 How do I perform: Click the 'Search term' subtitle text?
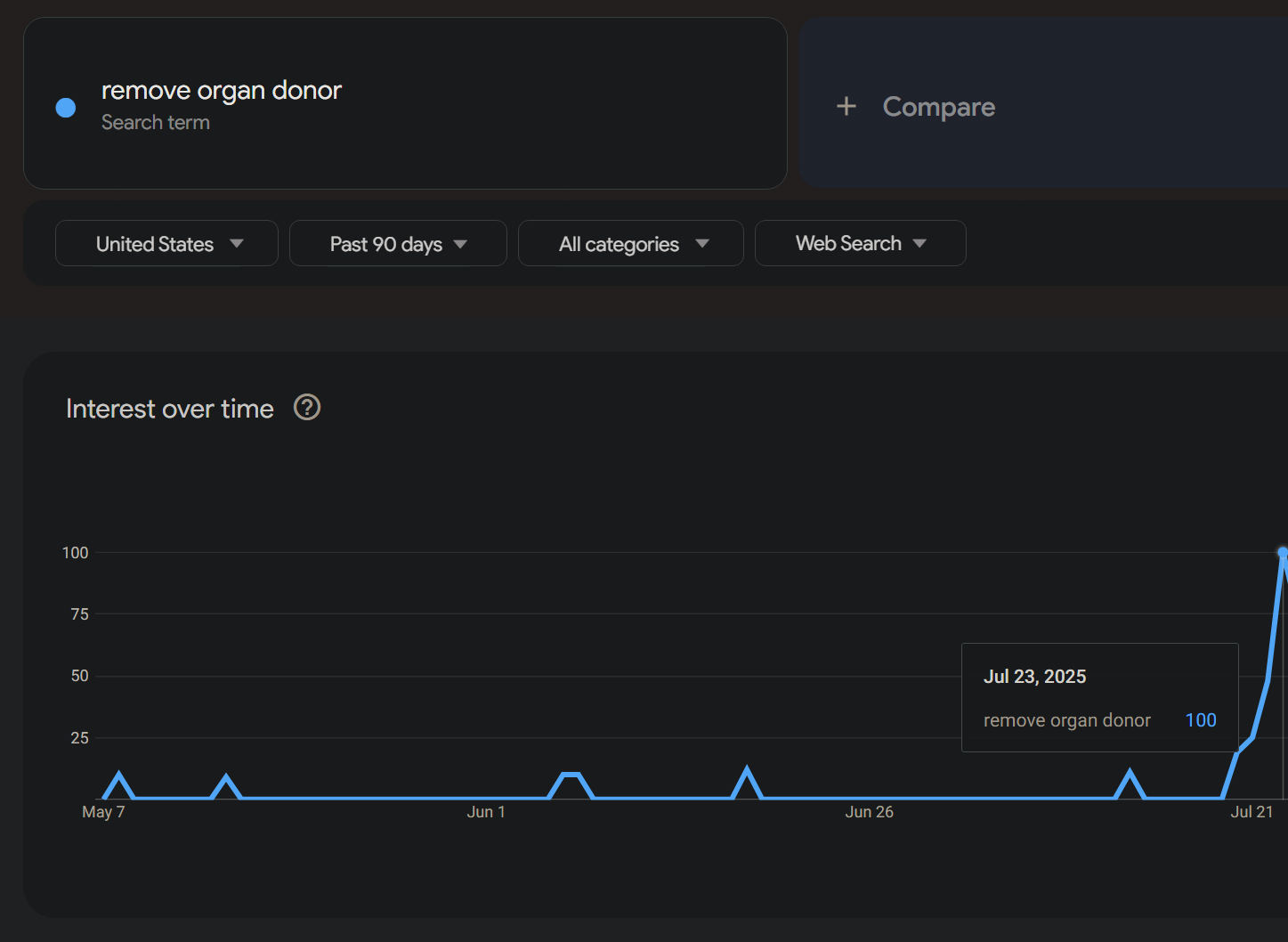point(156,123)
